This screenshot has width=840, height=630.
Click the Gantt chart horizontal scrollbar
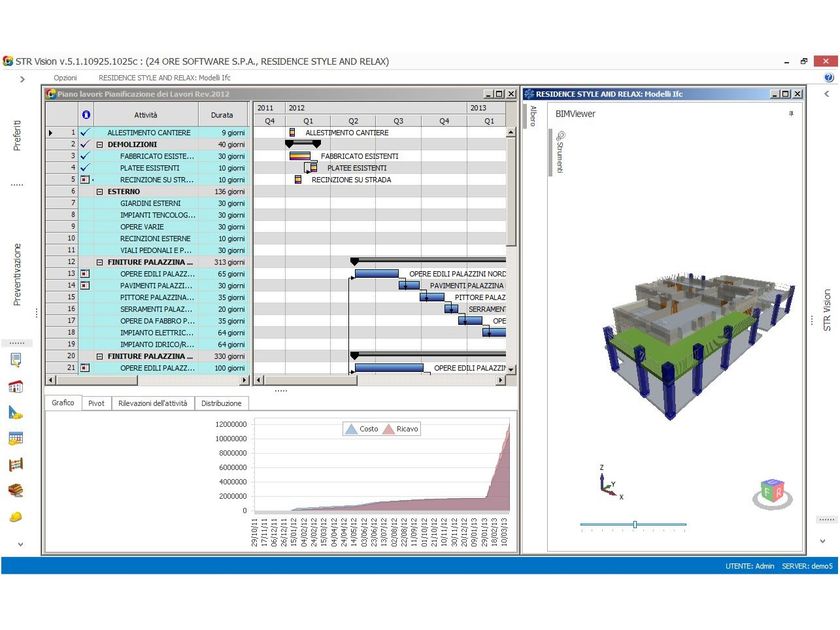(x=310, y=380)
